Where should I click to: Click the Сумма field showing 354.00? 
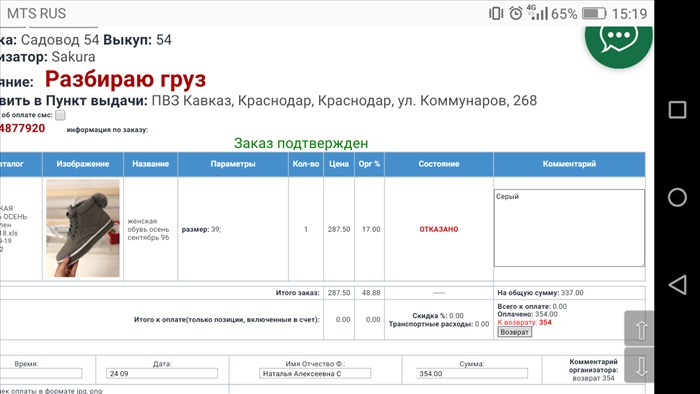pos(471,373)
